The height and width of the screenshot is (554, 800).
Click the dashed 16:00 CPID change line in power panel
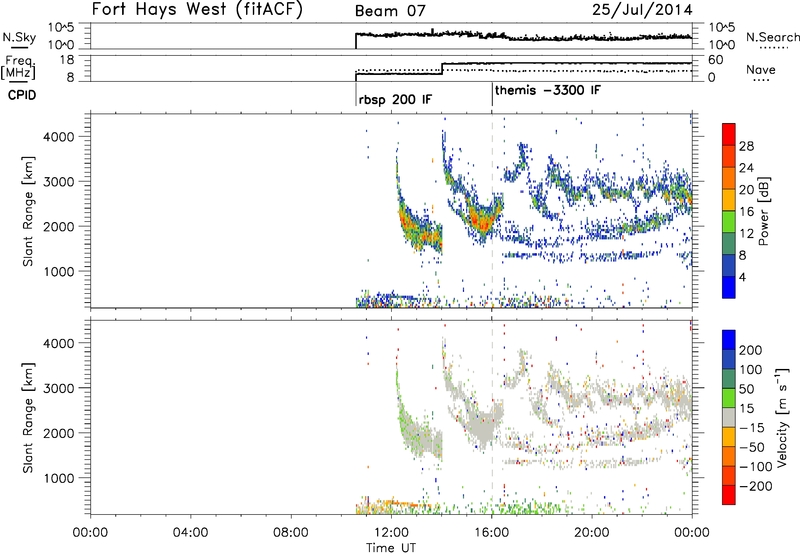click(492, 211)
